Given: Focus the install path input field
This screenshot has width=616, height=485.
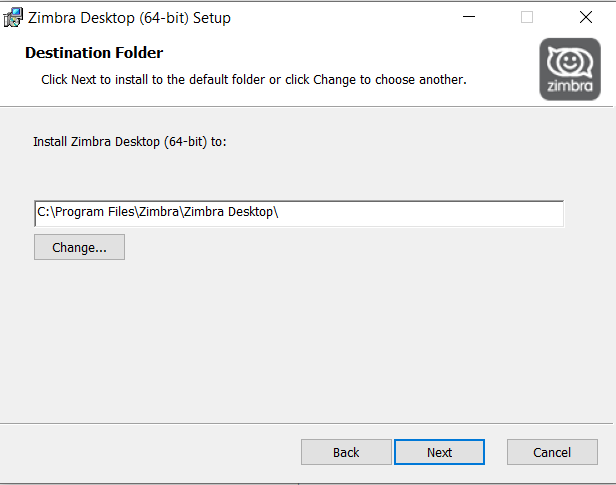Looking at the screenshot, I should pyautogui.click(x=299, y=213).
